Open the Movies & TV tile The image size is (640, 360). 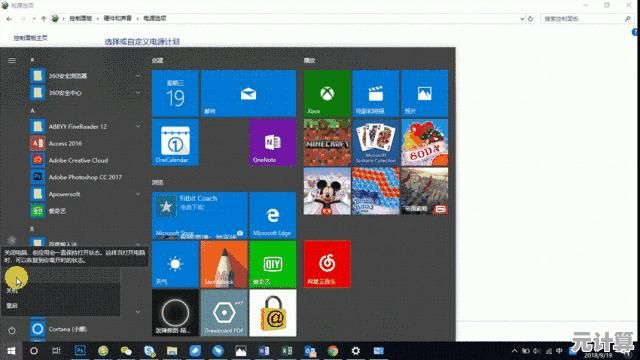[x=376, y=93]
